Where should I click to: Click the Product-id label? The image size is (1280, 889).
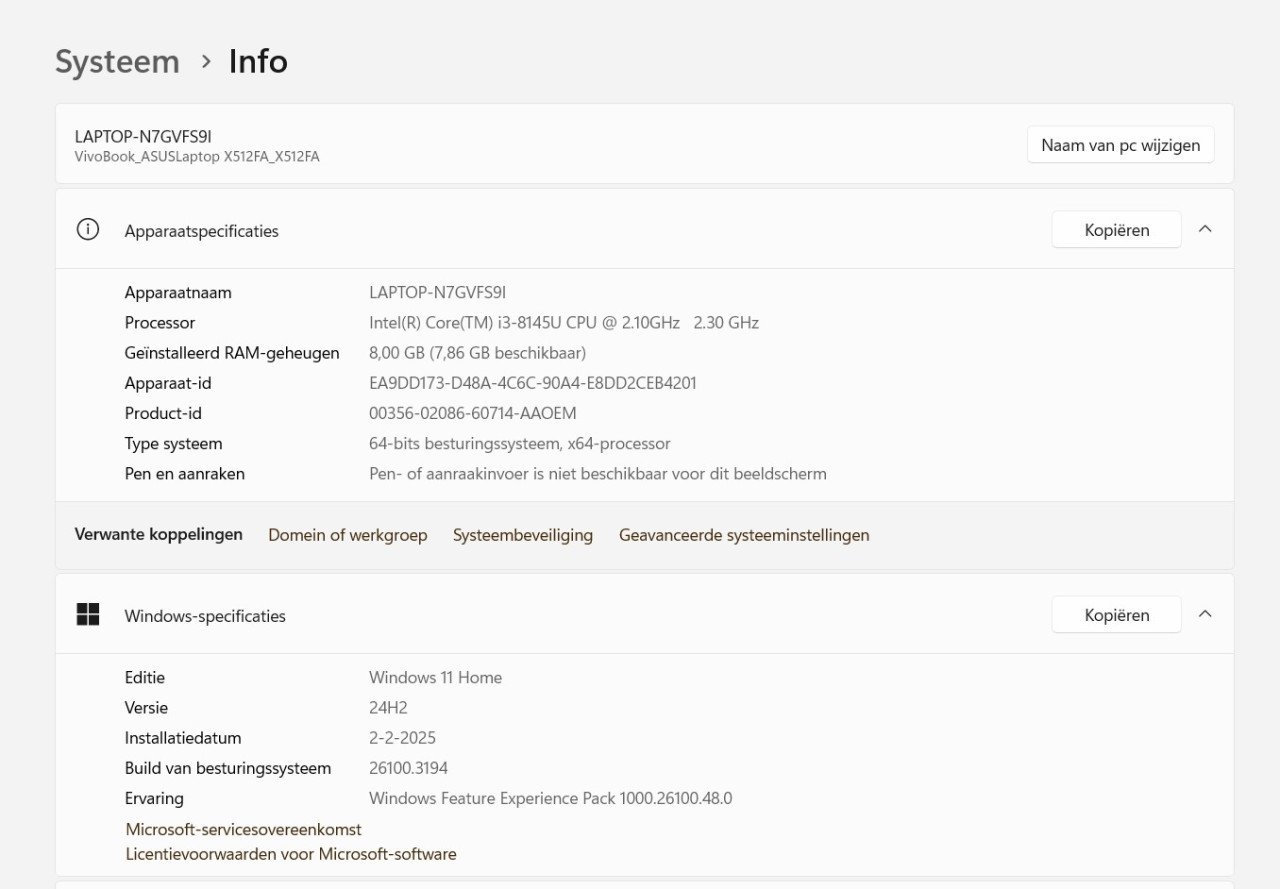[163, 413]
